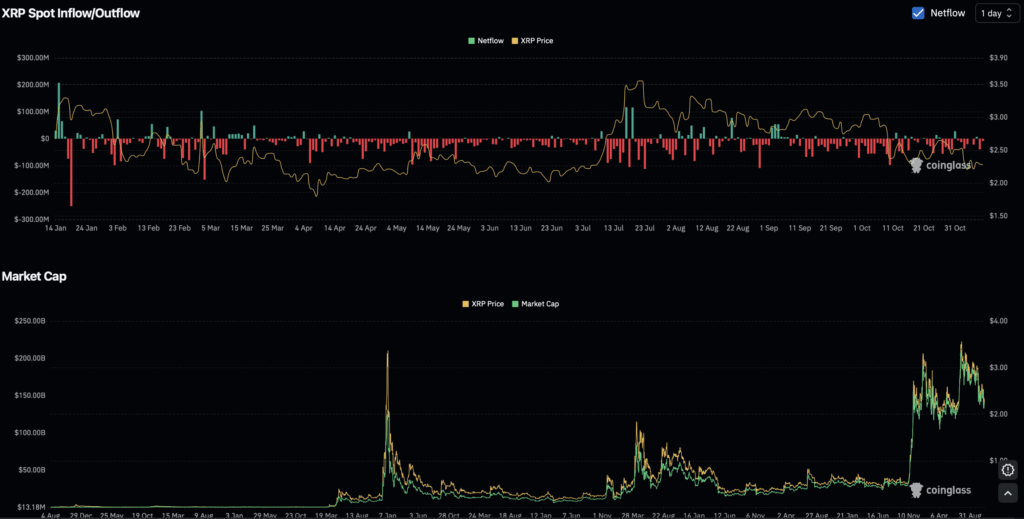The image size is (1024, 519).
Task: Click the $1.50 price axis label
Action: (x=999, y=216)
